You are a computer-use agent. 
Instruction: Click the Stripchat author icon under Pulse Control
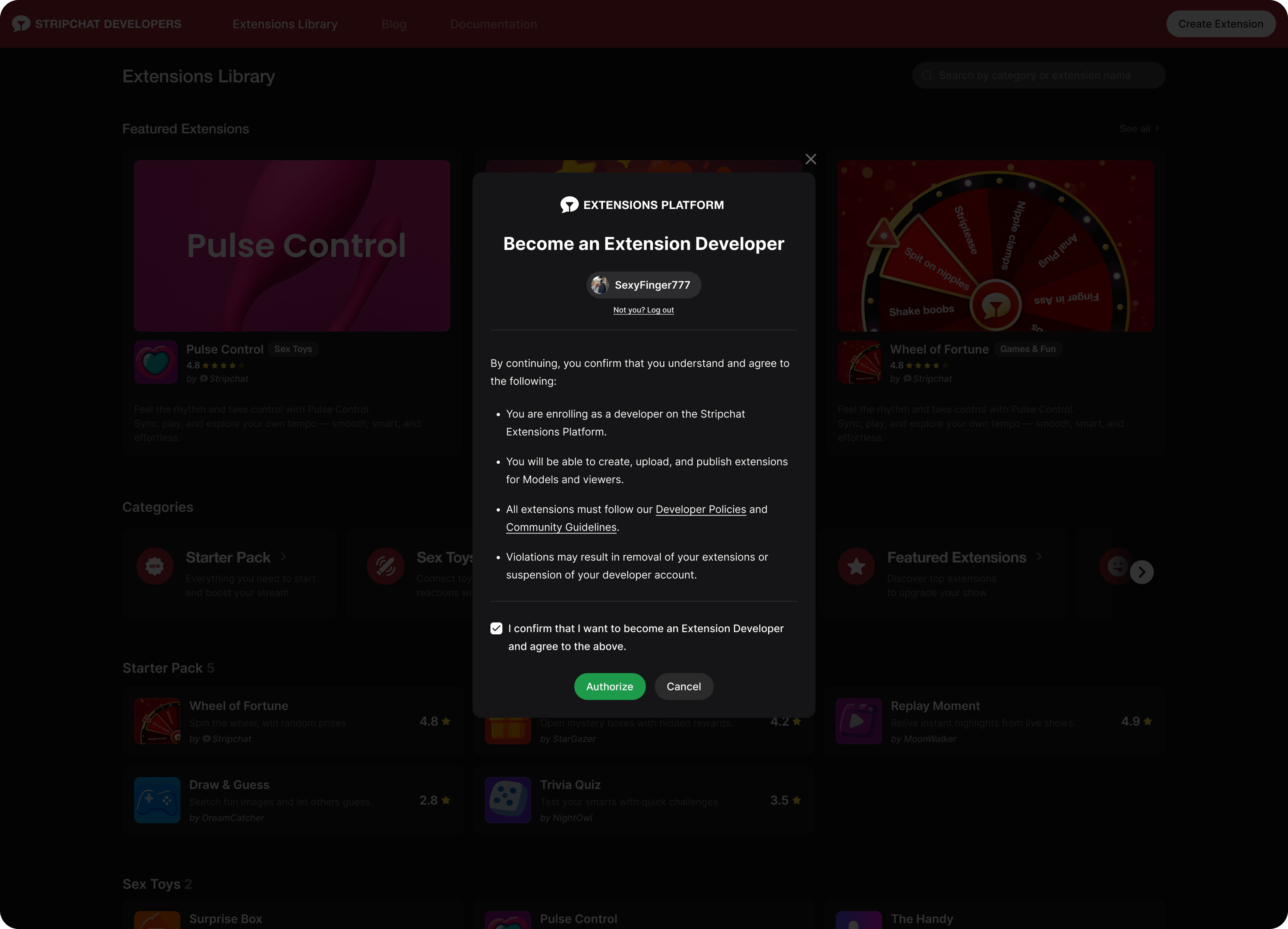pyautogui.click(x=204, y=378)
